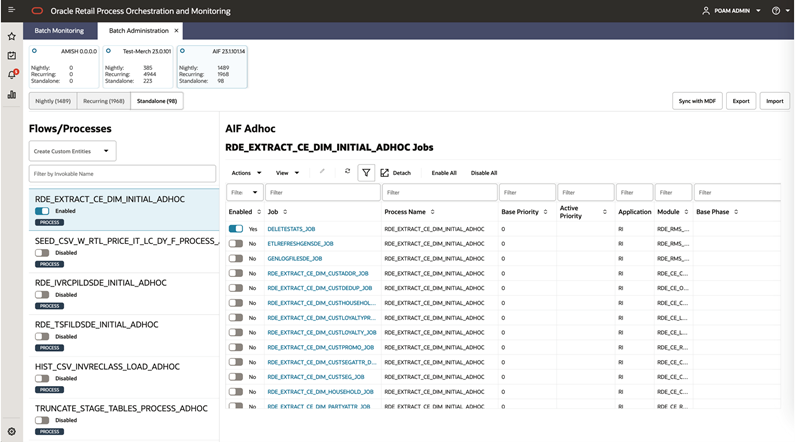Sort by Module column arrows
The height and width of the screenshot is (442, 795).
686,212
